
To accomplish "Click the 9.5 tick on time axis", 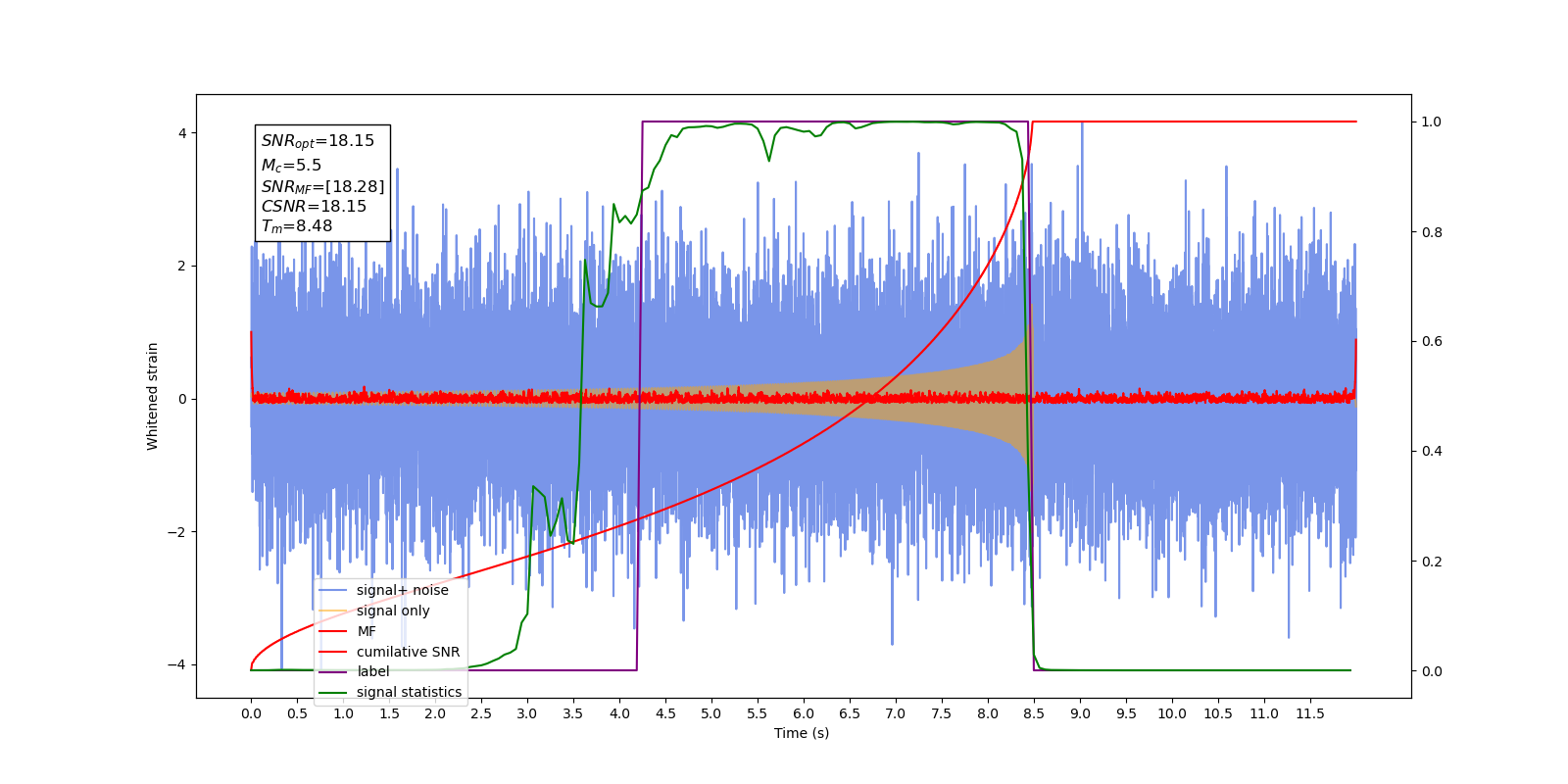I will tap(1126, 713).
